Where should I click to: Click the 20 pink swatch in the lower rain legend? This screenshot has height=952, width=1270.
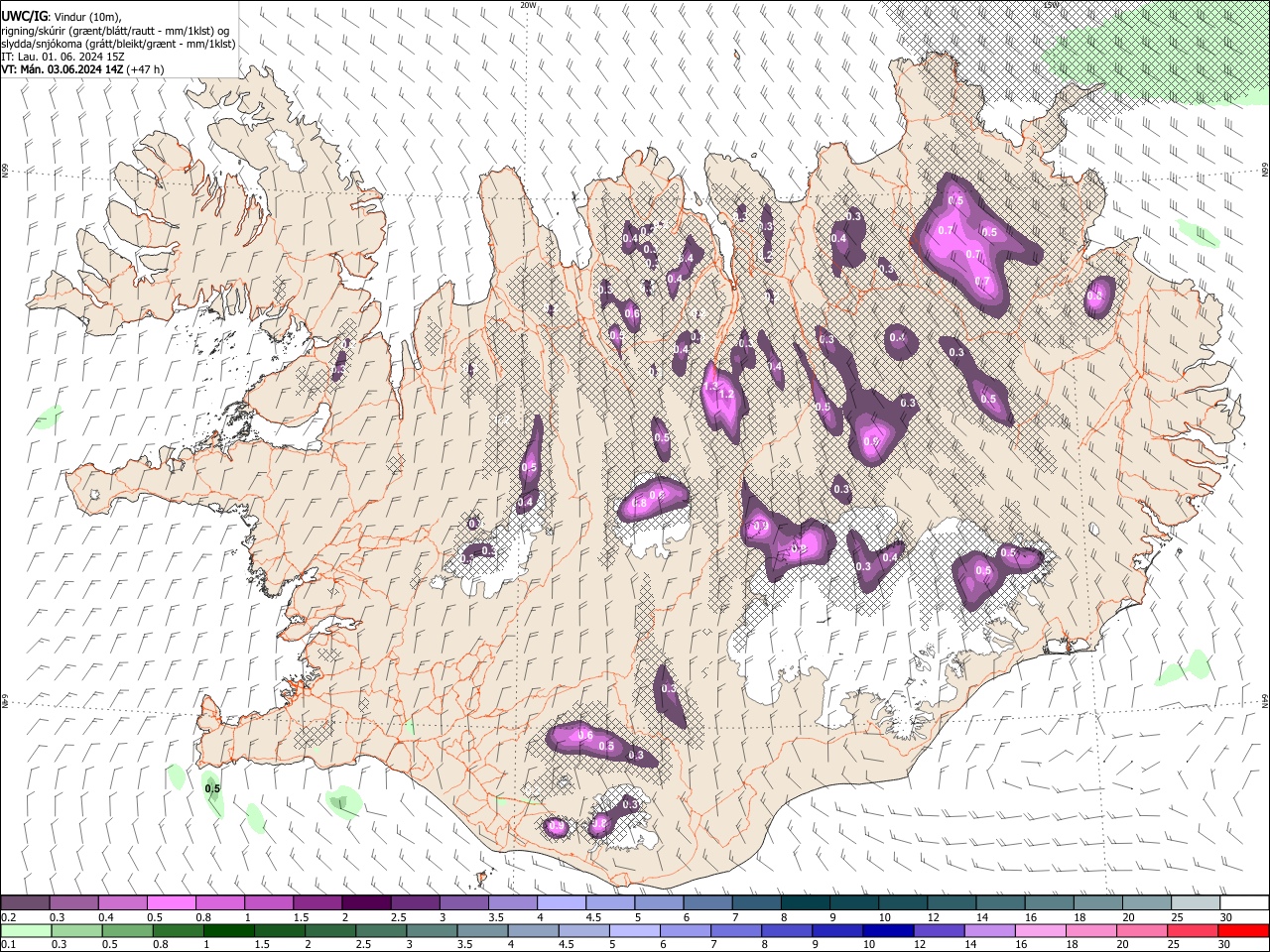pos(1142,930)
